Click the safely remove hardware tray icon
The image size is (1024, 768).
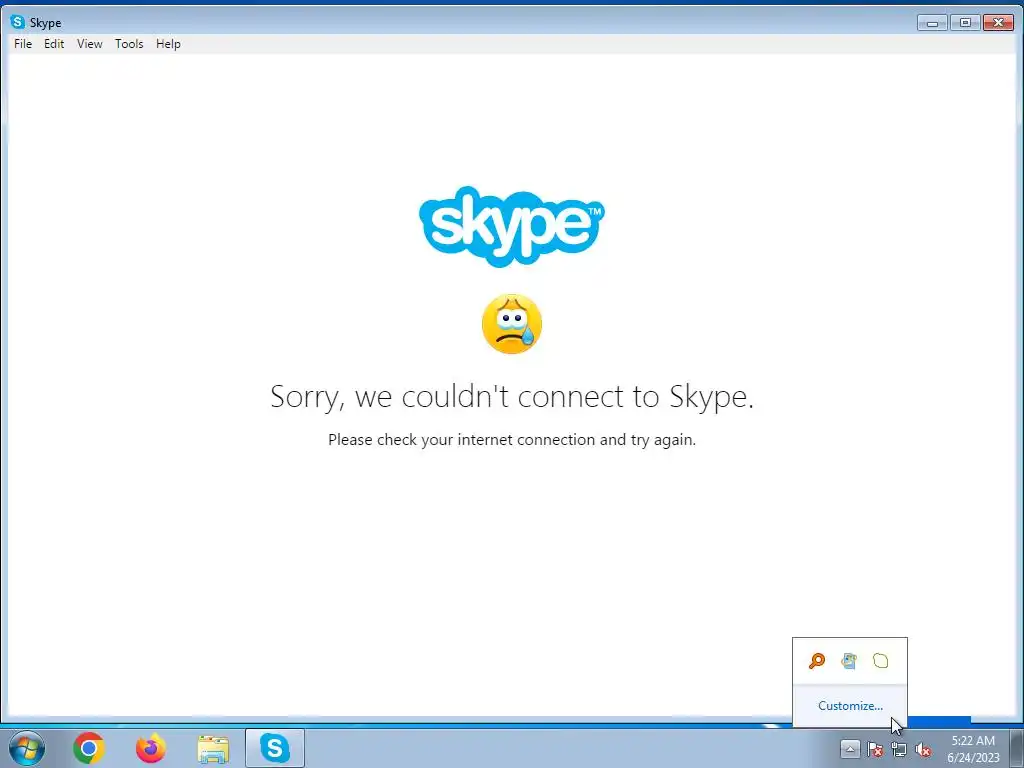tap(849, 661)
